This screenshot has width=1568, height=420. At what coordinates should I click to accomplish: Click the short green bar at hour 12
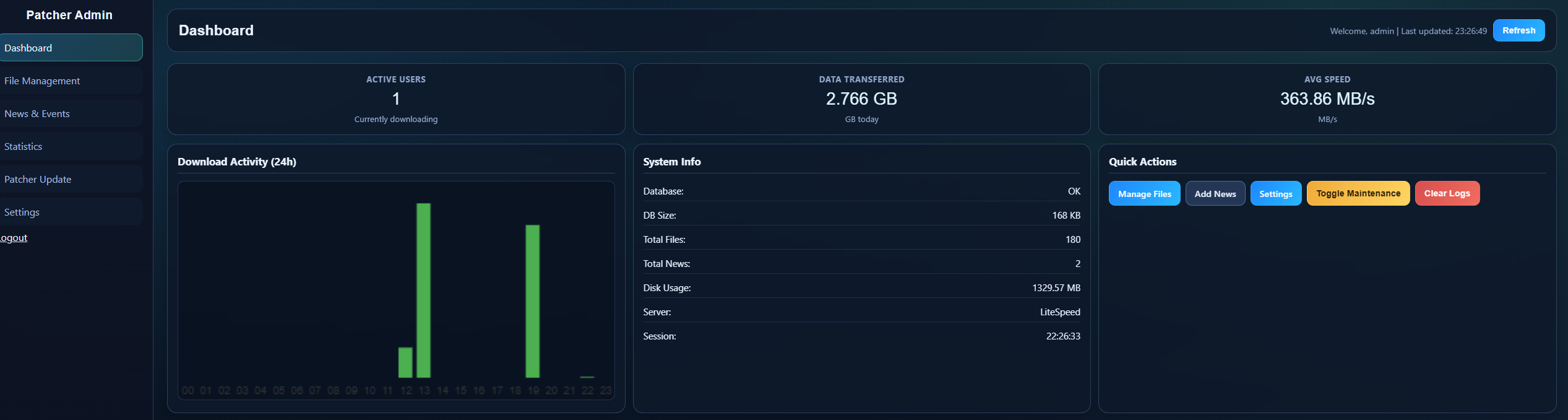point(405,362)
